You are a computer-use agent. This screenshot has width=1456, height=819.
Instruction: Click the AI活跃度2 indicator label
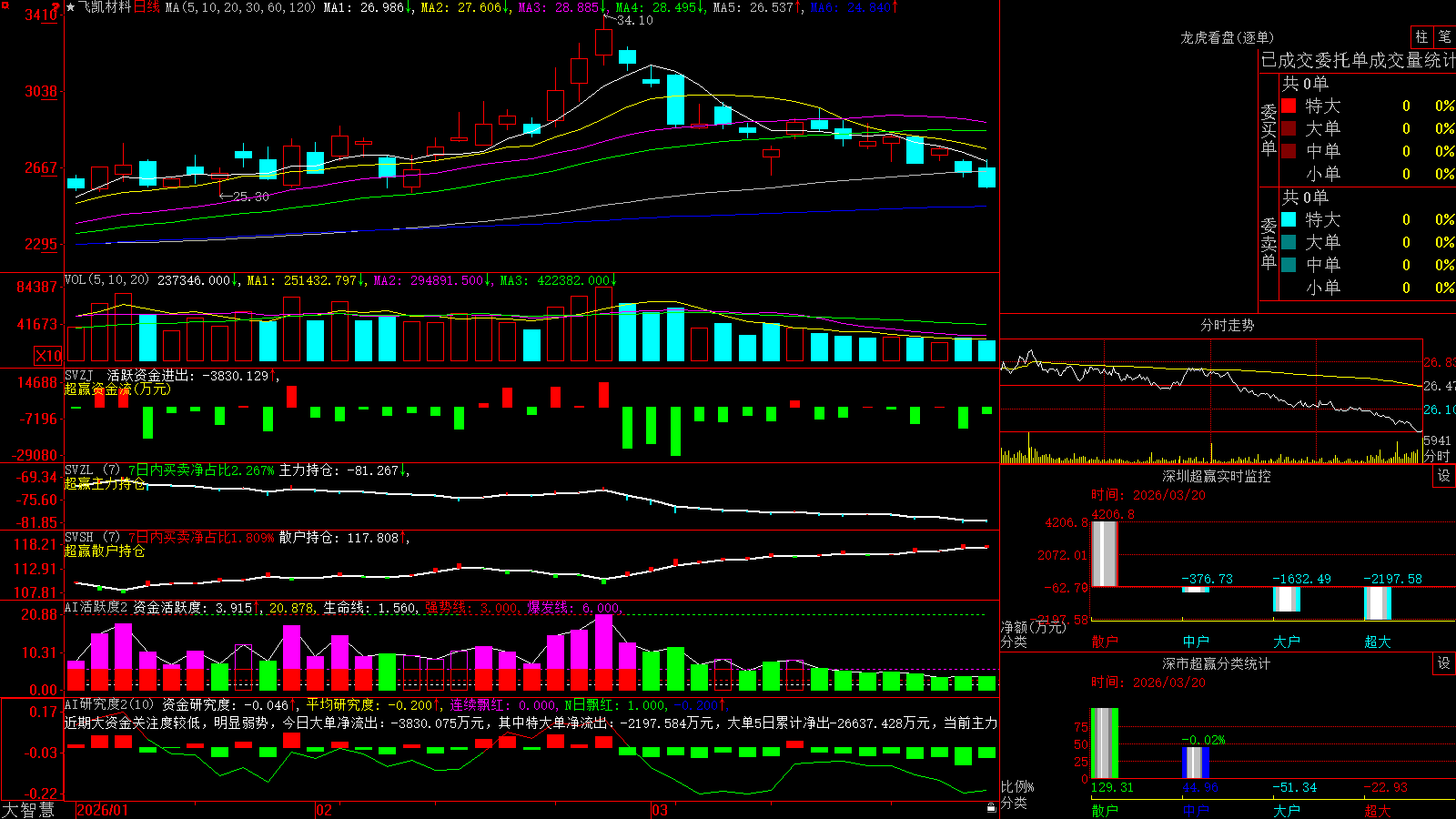click(96, 608)
